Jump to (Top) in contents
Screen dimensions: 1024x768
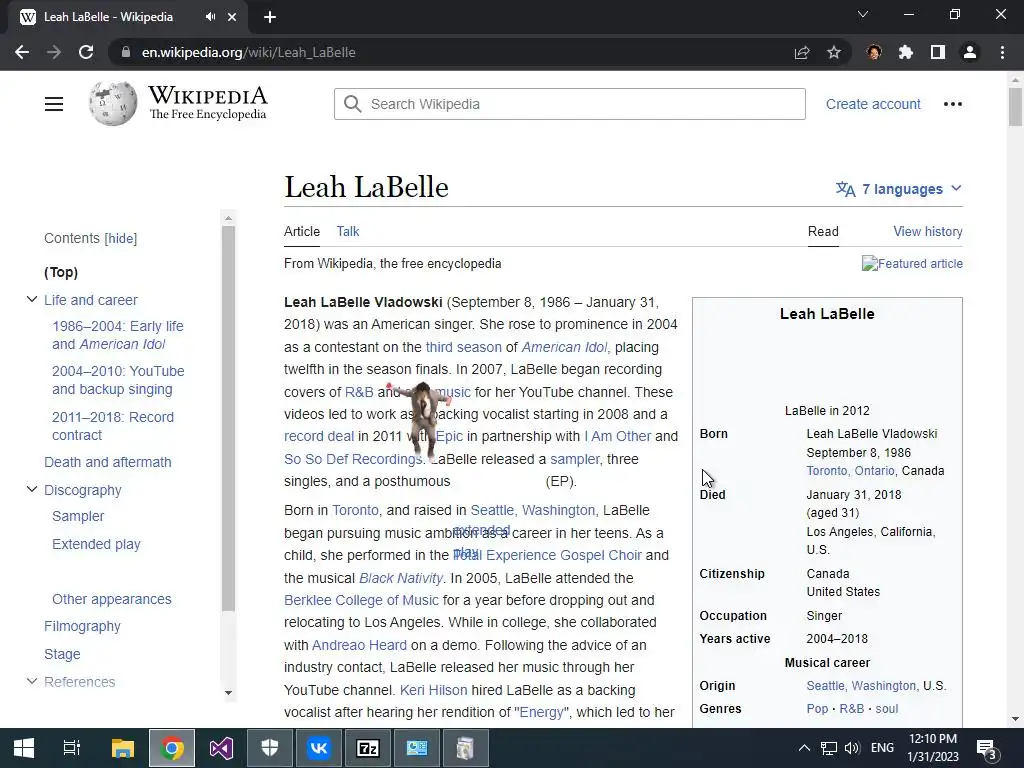pyautogui.click(x=61, y=272)
